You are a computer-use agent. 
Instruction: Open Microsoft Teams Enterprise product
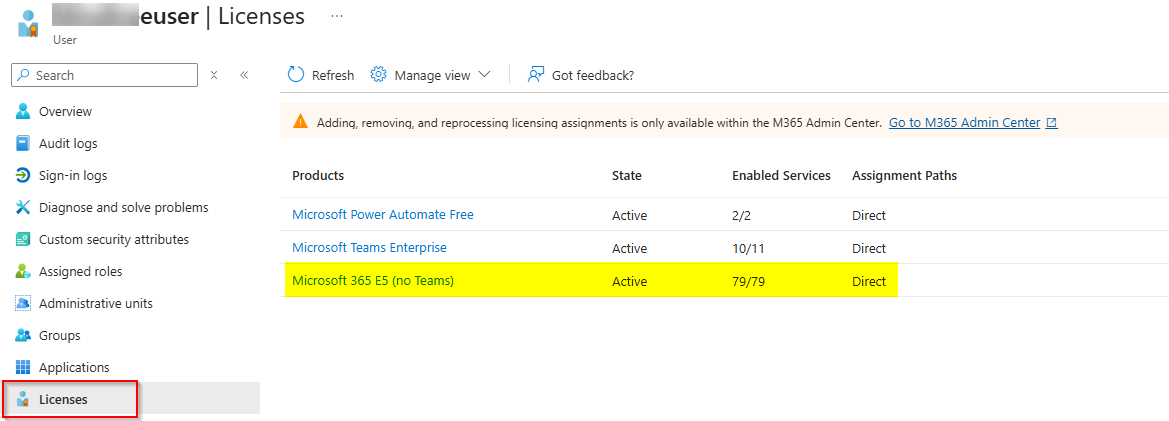pos(369,247)
